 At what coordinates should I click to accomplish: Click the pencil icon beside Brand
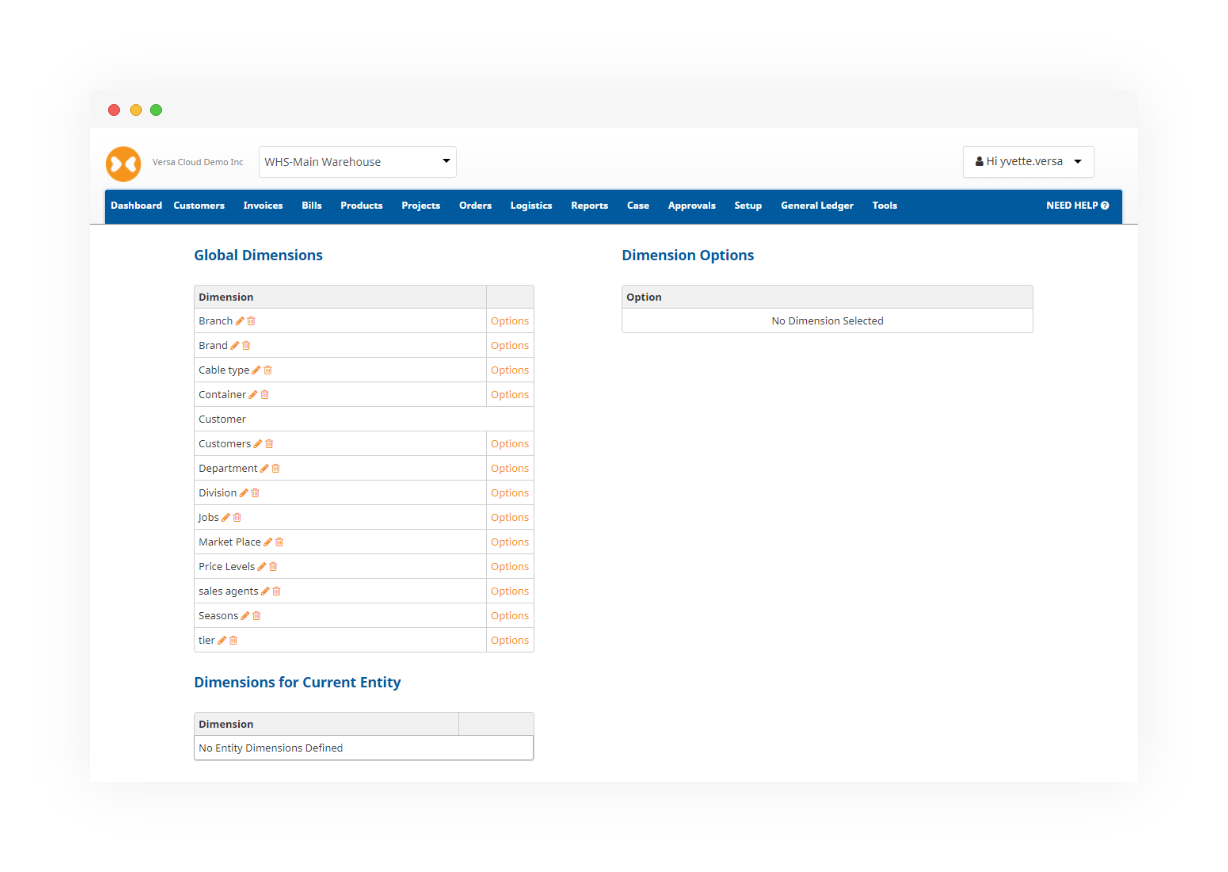pyautogui.click(x=235, y=346)
